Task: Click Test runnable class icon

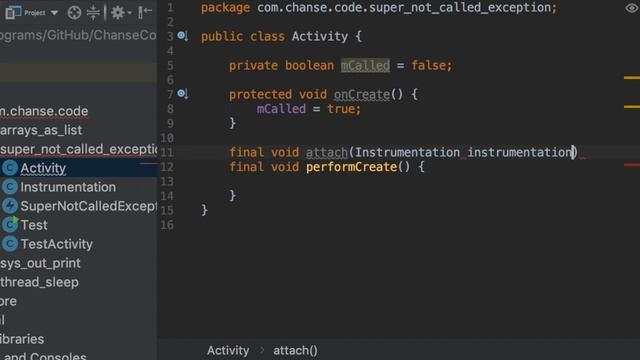Action: (x=10, y=225)
